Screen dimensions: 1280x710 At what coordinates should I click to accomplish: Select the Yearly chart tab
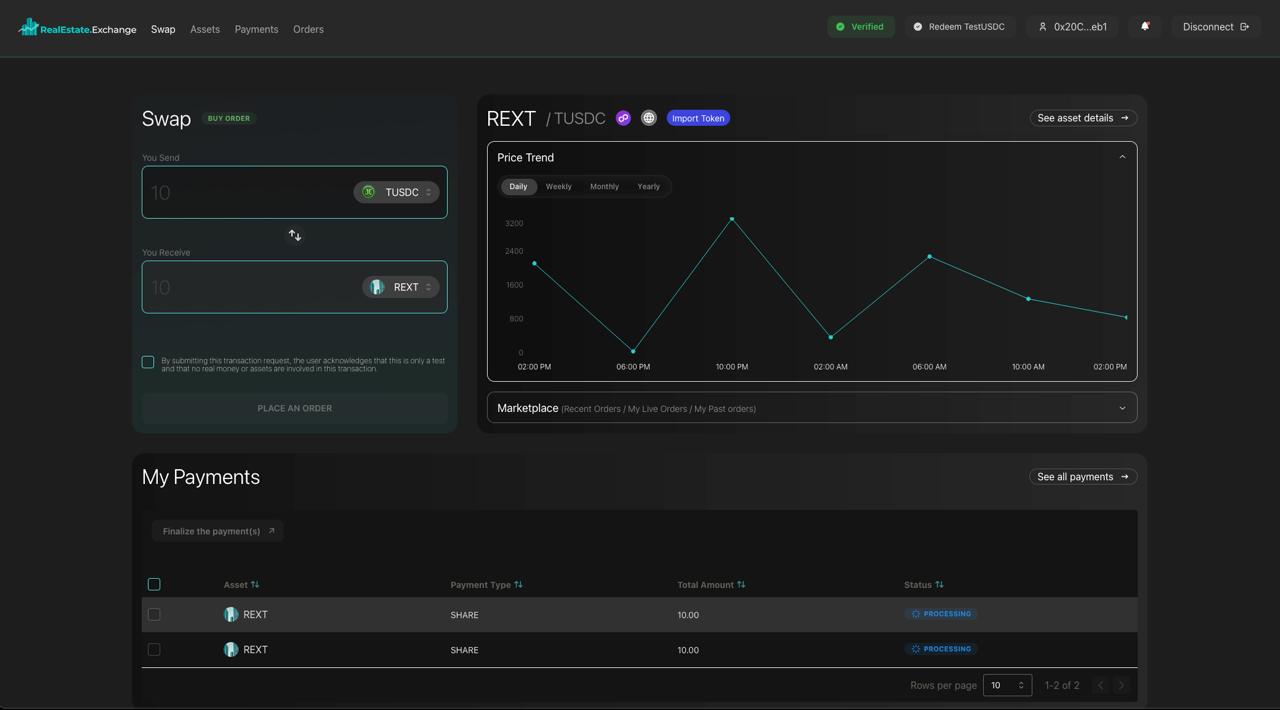pyautogui.click(x=649, y=187)
